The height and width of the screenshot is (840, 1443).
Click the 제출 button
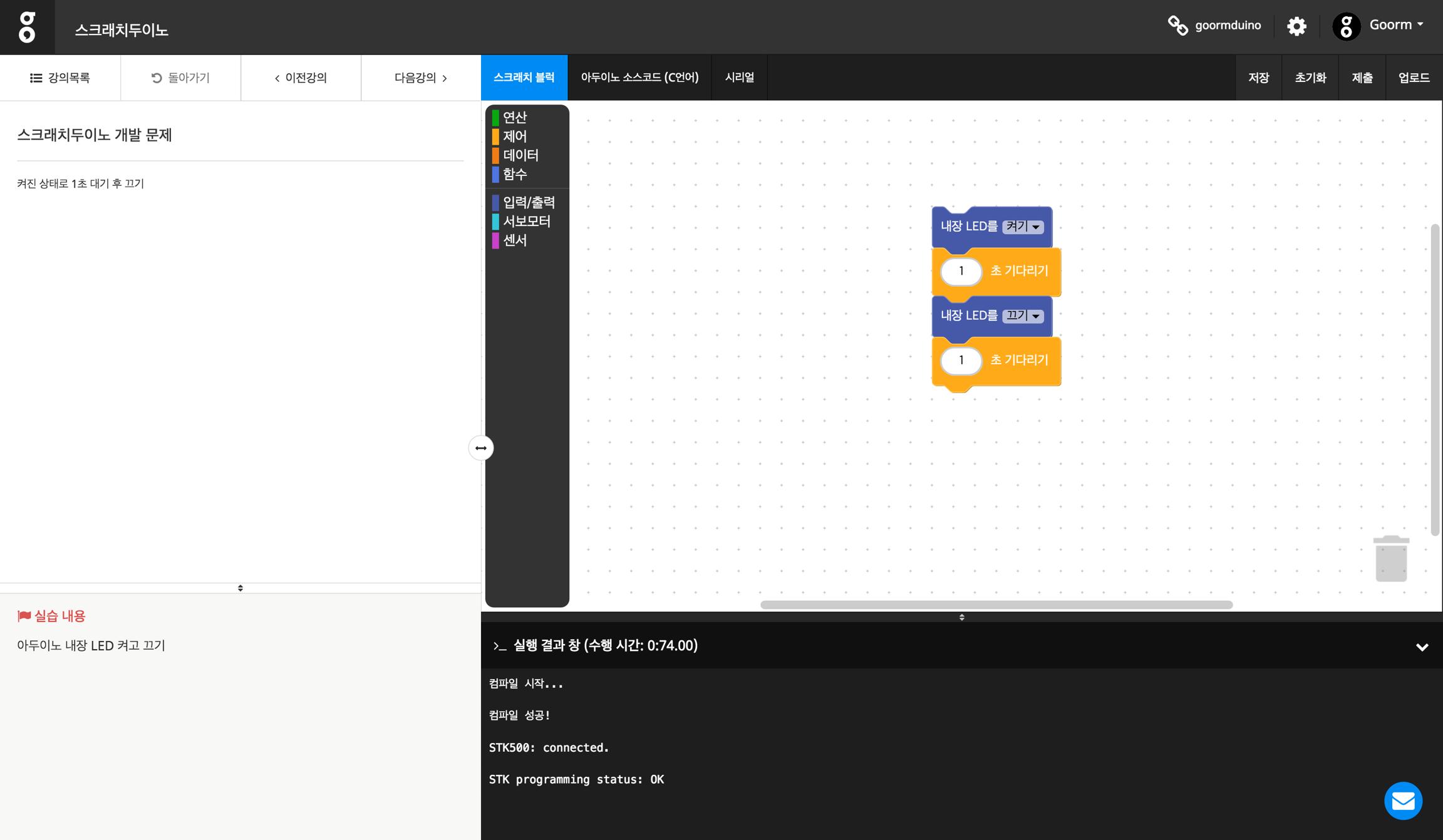click(x=1362, y=78)
